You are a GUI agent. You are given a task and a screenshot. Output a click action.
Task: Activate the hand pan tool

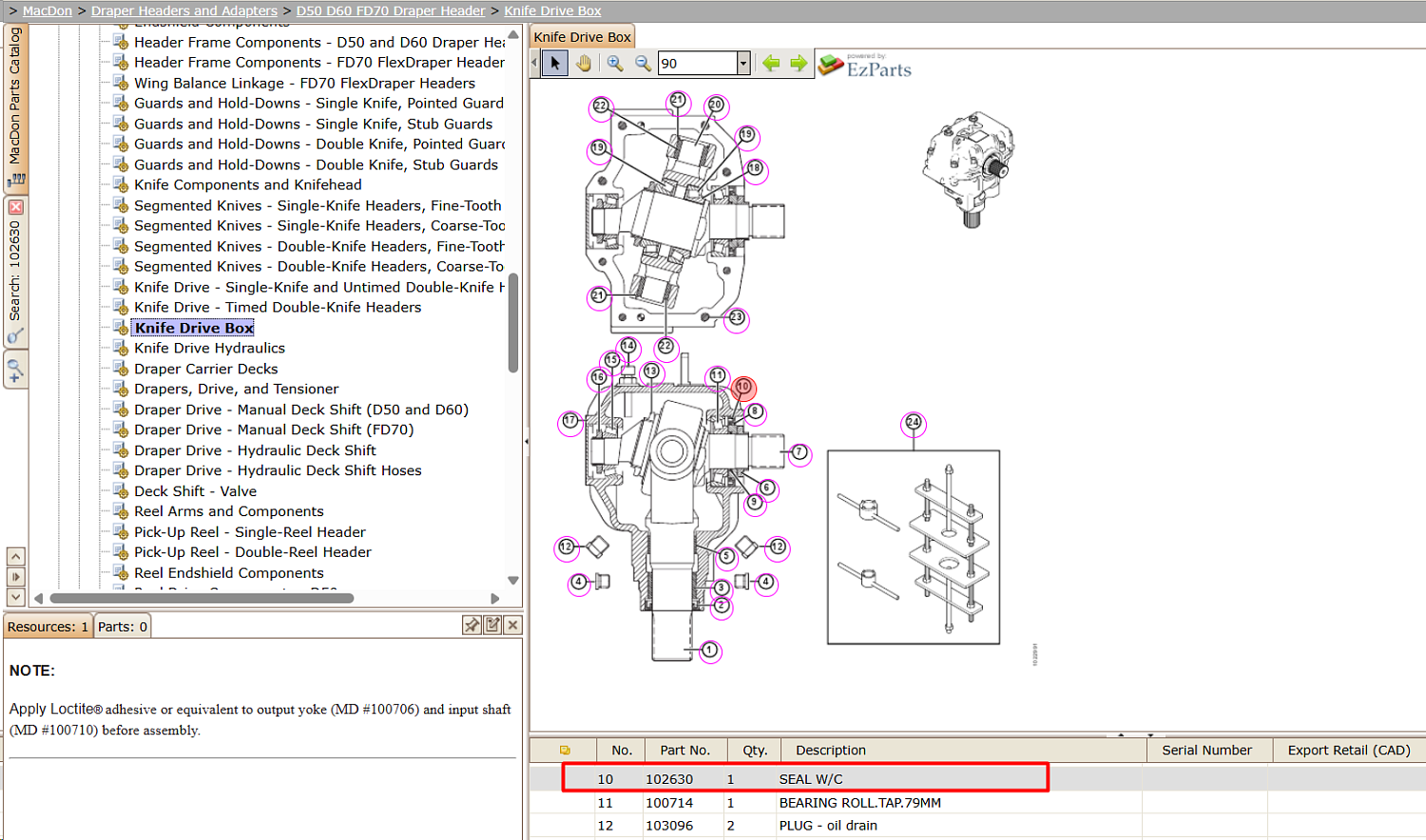584,64
